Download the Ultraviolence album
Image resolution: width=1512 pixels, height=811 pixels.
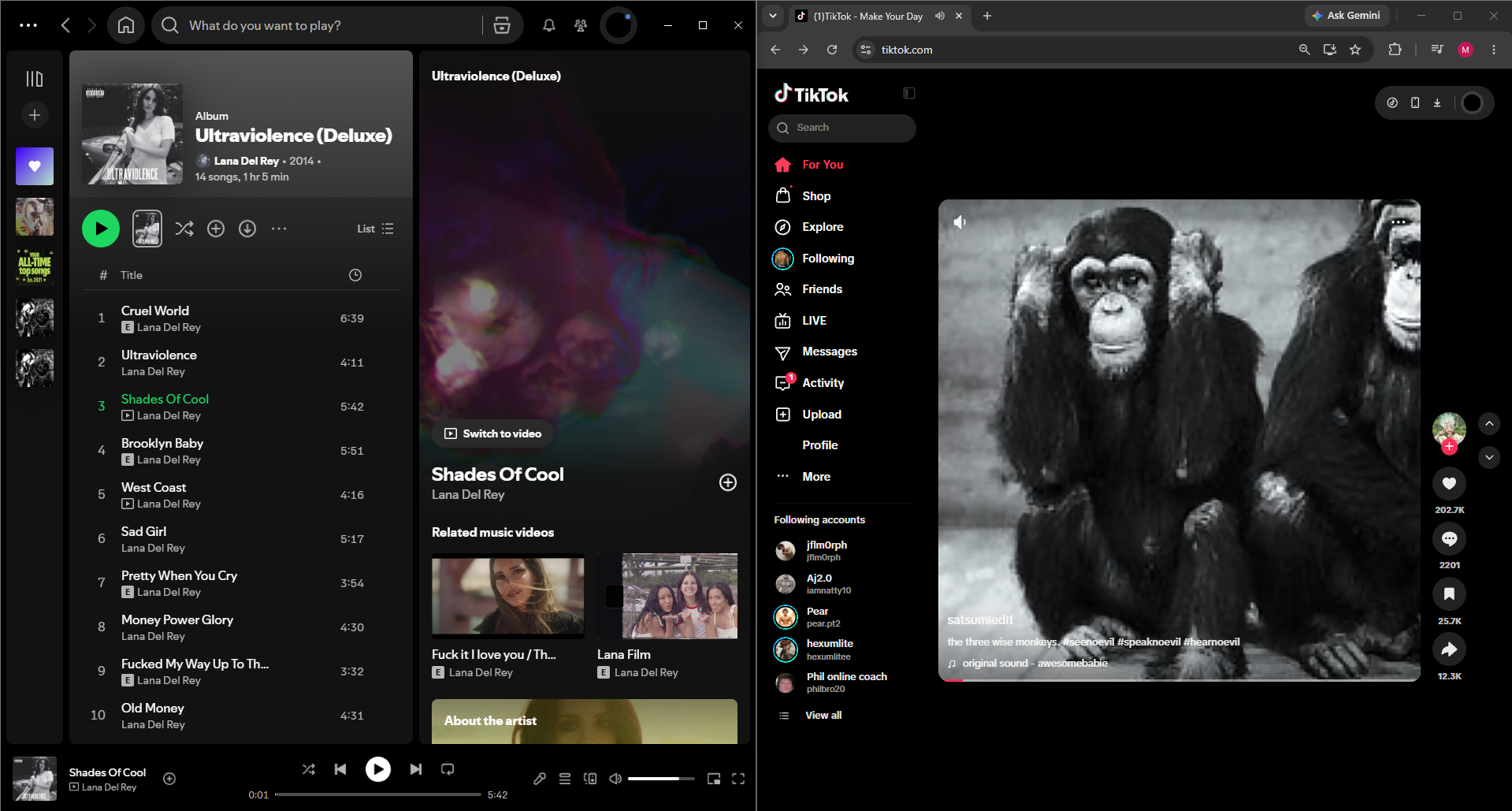point(247,229)
